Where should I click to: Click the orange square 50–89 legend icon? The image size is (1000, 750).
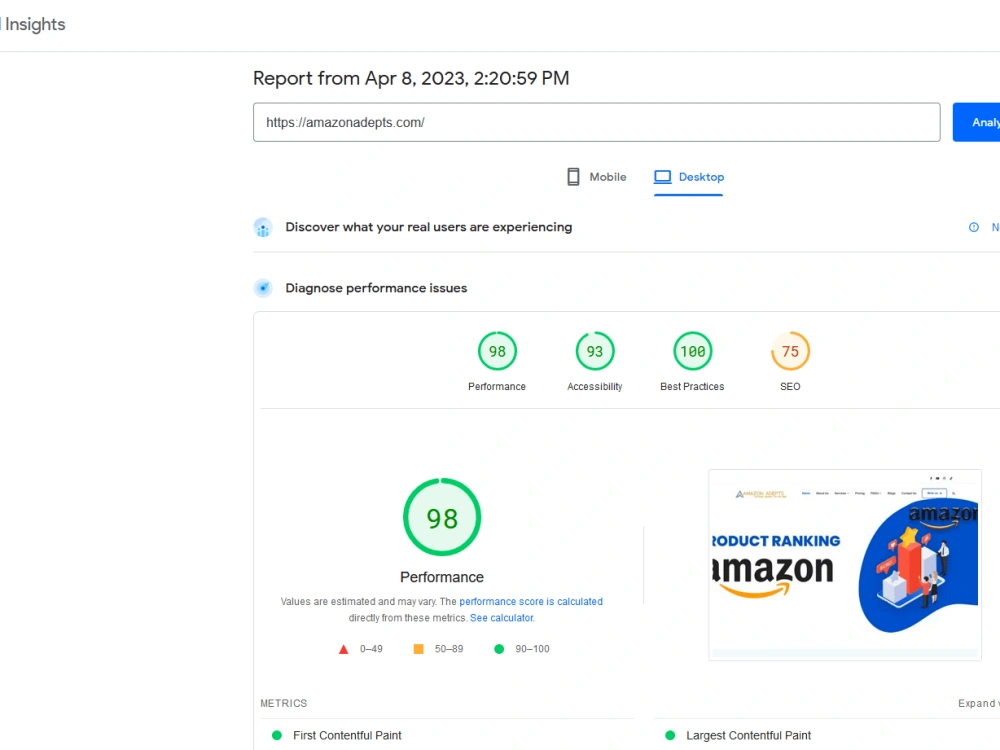[x=418, y=649]
